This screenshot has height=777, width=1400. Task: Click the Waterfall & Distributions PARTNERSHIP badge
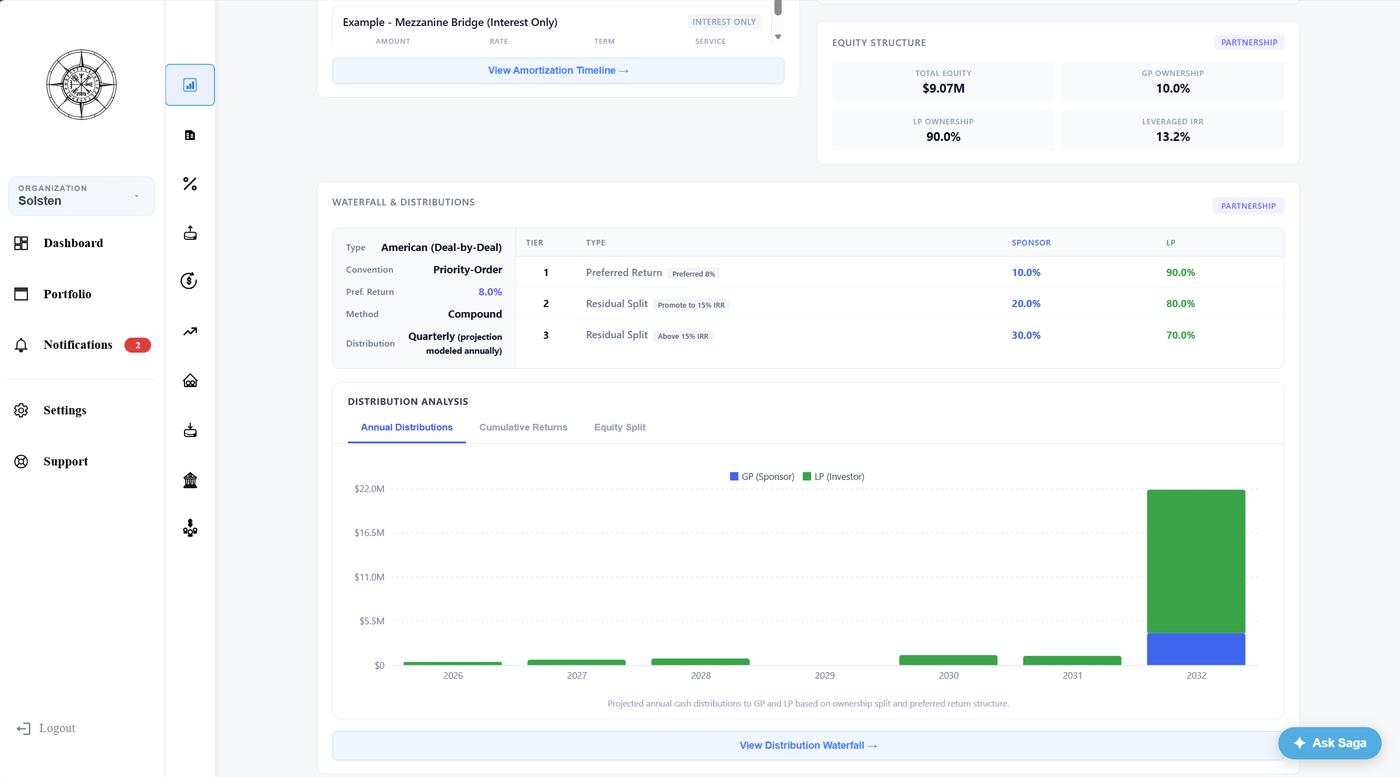(1248, 206)
